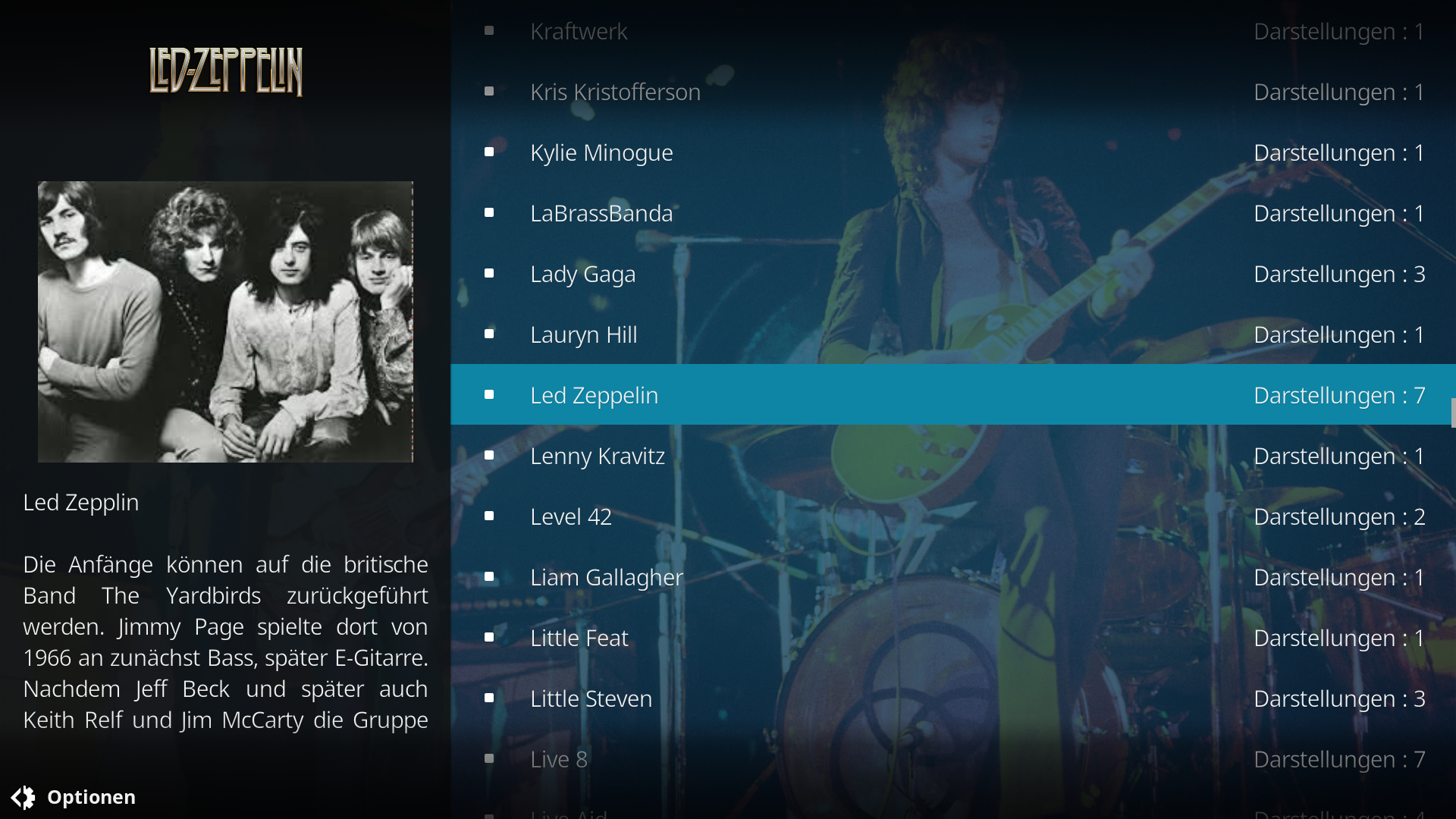
Task: Select Led Zeppelin in the artist list
Action: 951,394
